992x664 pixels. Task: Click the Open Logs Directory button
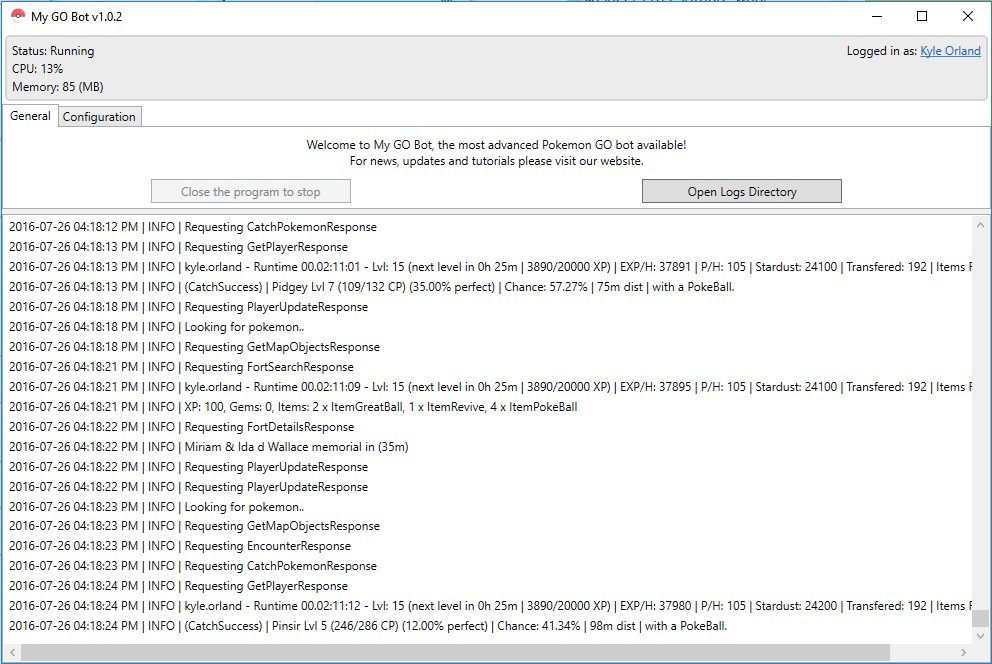point(741,191)
